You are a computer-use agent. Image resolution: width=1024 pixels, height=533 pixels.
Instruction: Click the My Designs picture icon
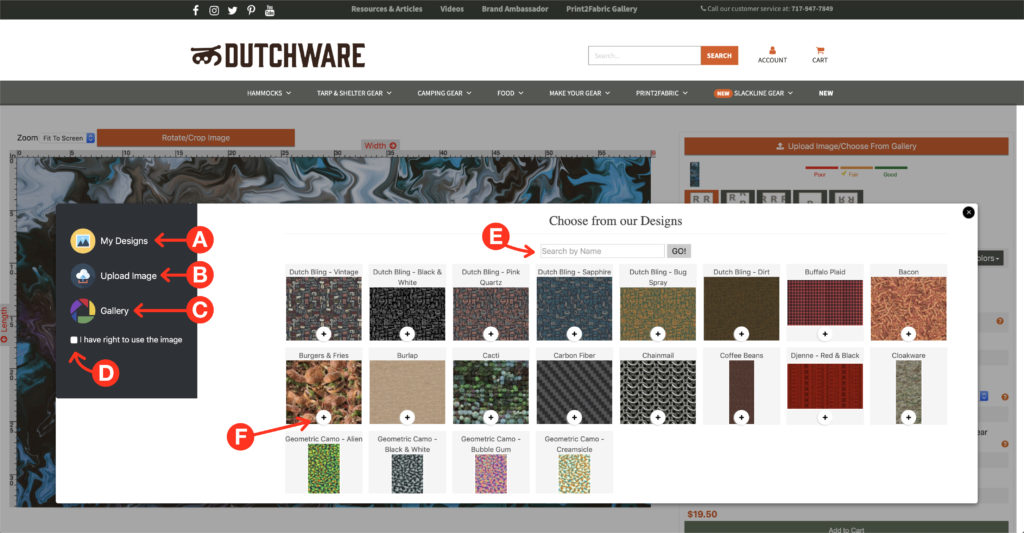[x=83, y=241]
